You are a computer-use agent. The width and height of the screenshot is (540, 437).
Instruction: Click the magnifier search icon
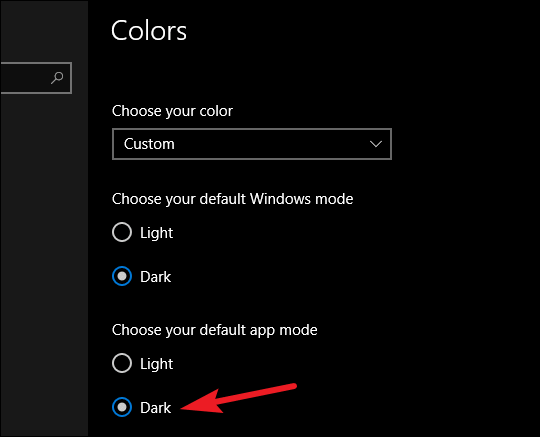(x=57, y=77)
